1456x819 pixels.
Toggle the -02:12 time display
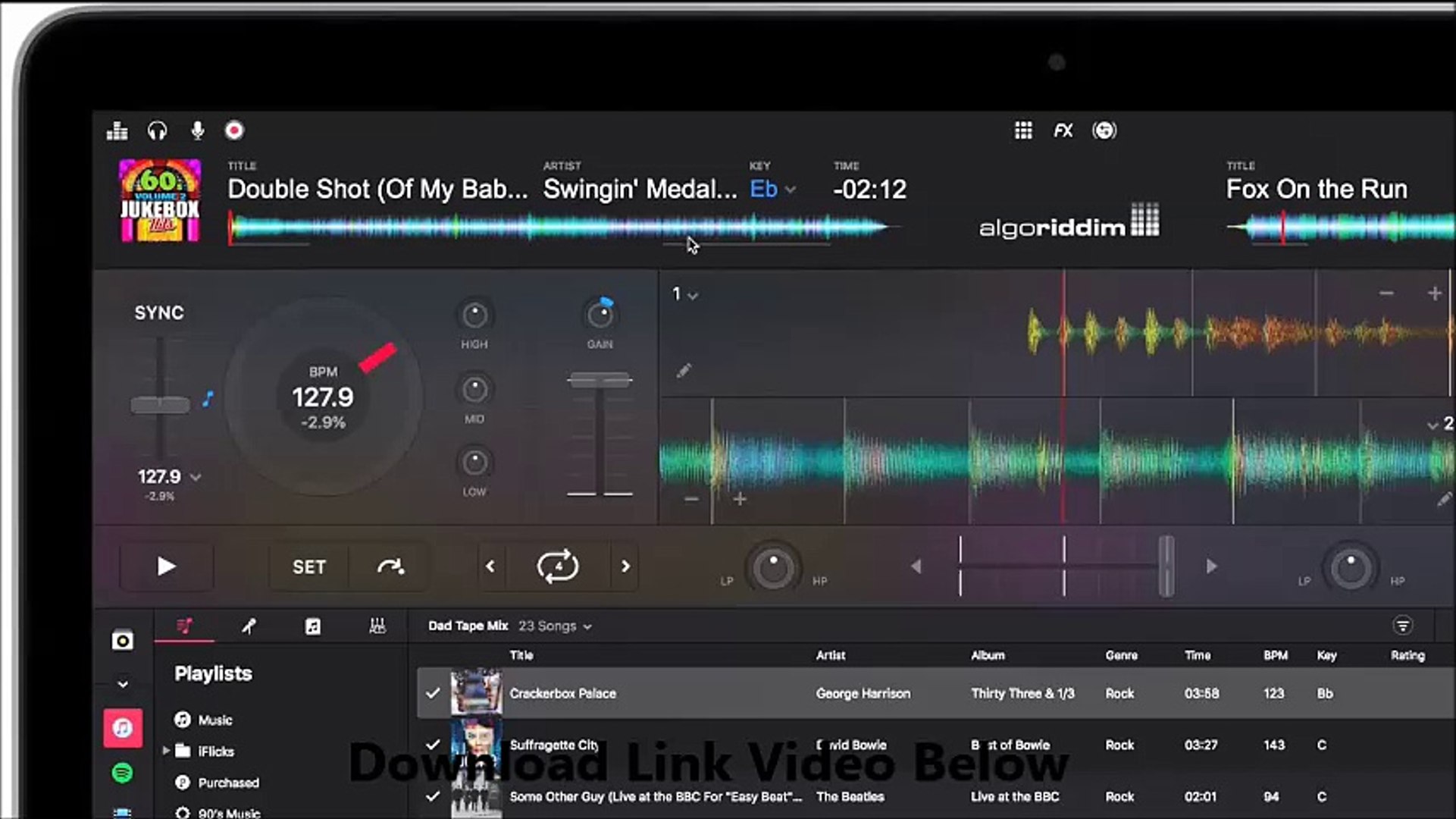869,189
